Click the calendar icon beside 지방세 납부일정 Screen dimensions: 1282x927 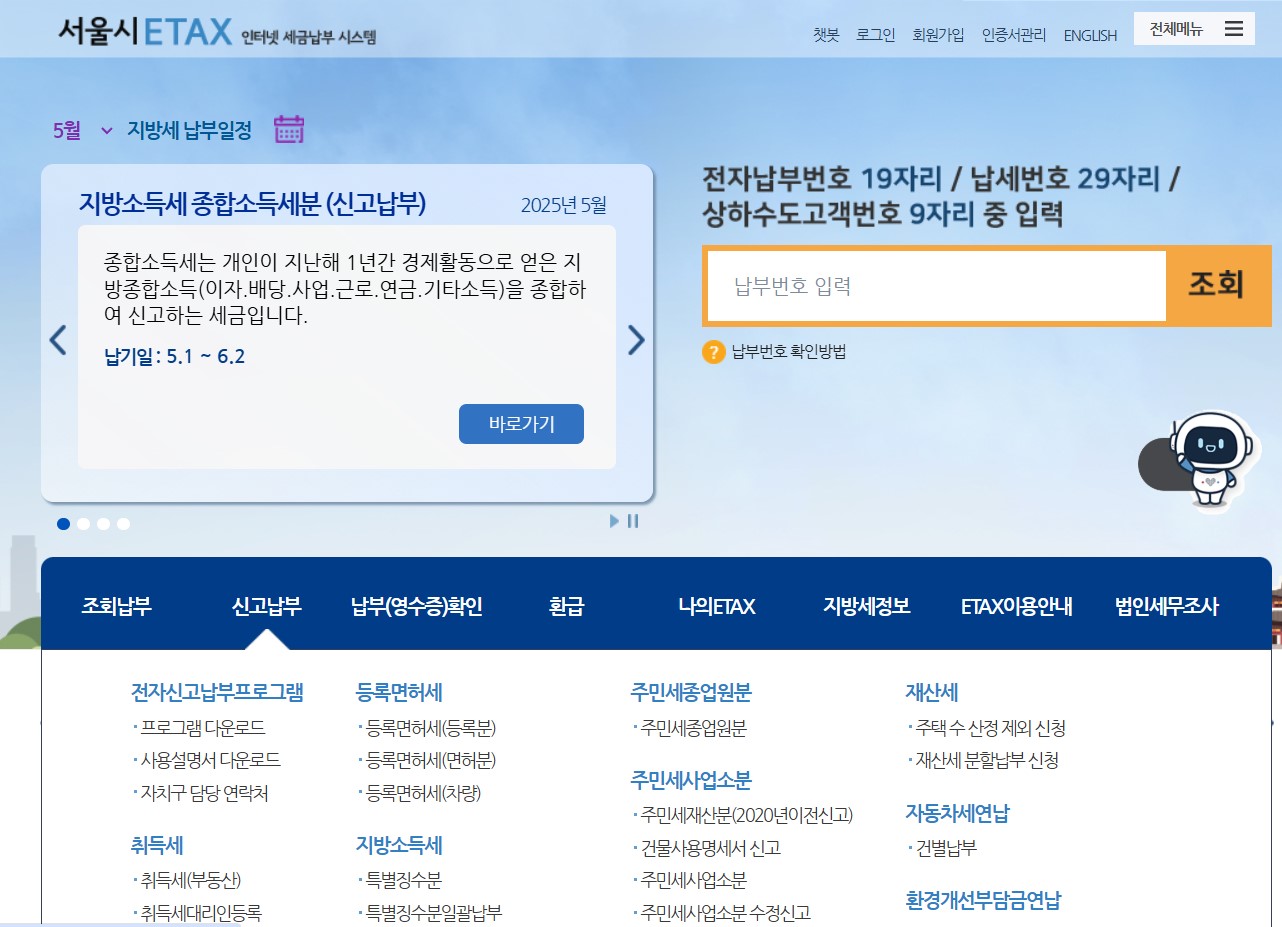tap(288, 130)
